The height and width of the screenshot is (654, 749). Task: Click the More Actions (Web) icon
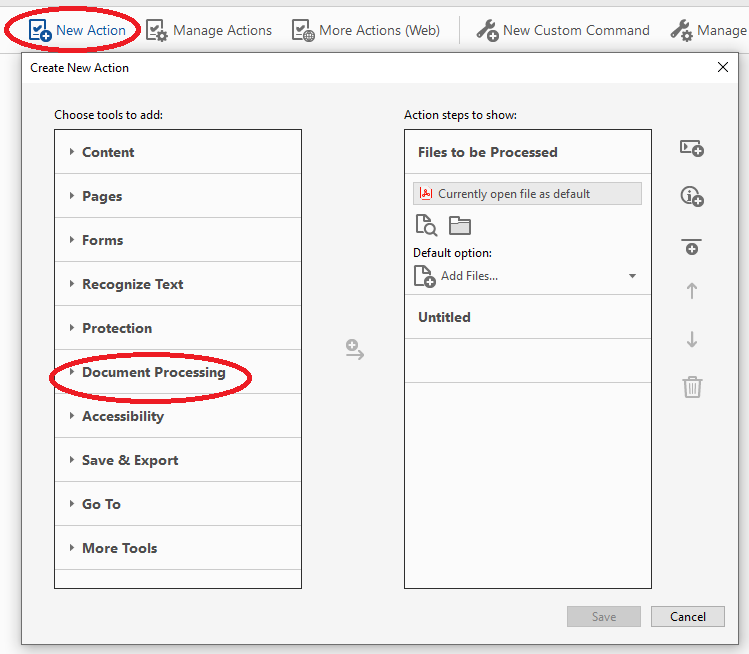point(303,31)
